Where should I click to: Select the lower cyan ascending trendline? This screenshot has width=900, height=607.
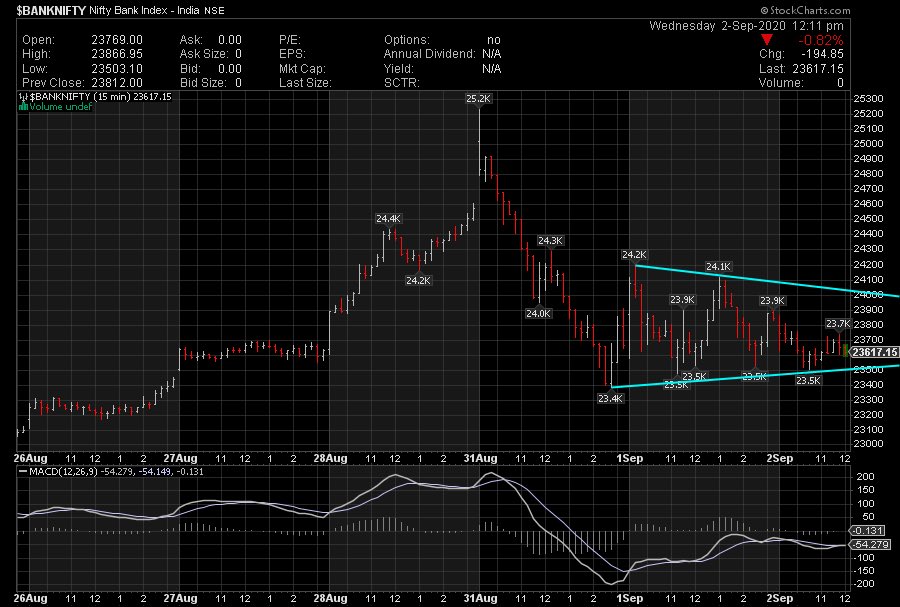tap(755, 376)
